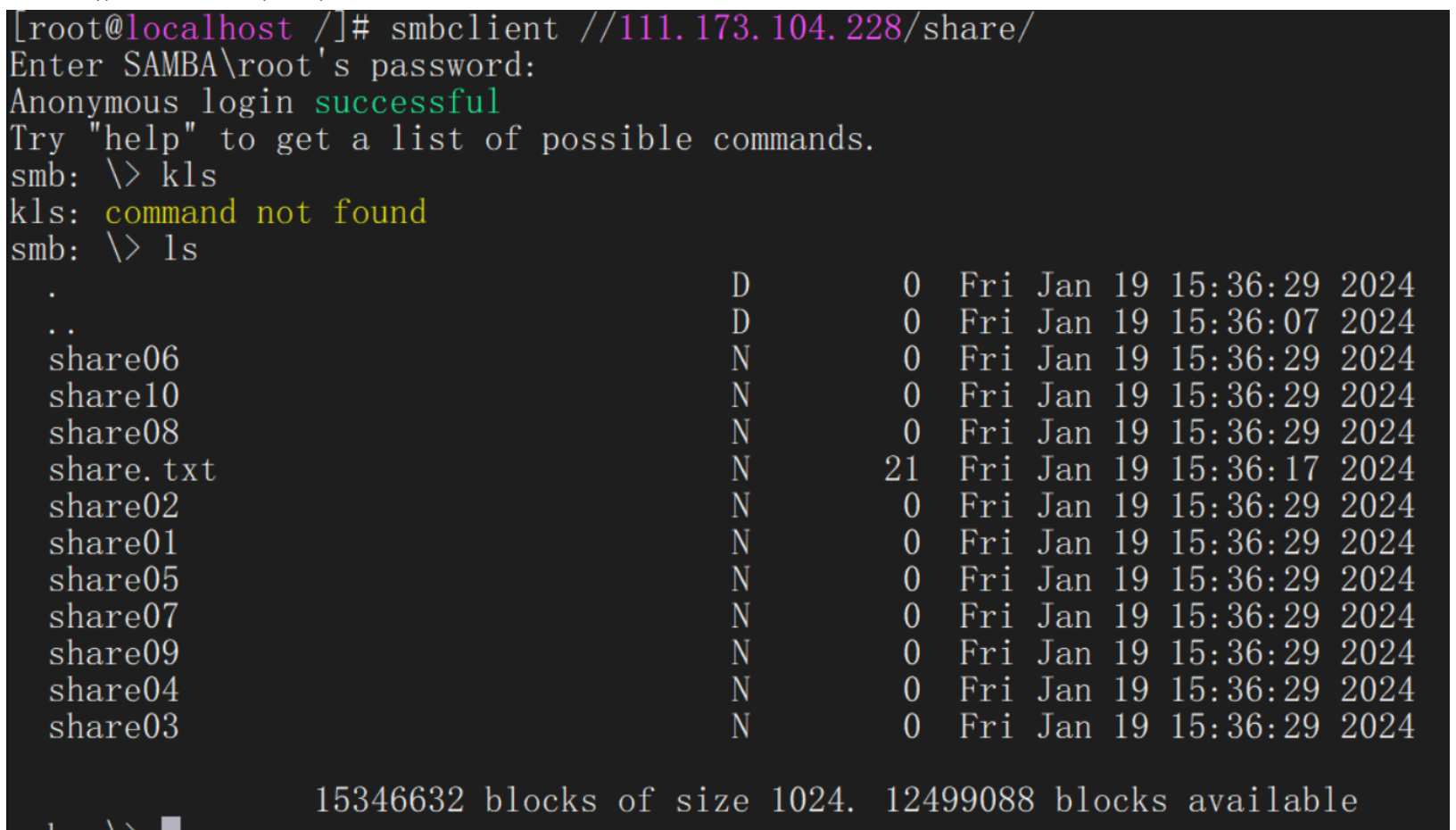Click the 15:36:07 timestamp
The image size is (1456, 830).
[x=1245, y=322]
